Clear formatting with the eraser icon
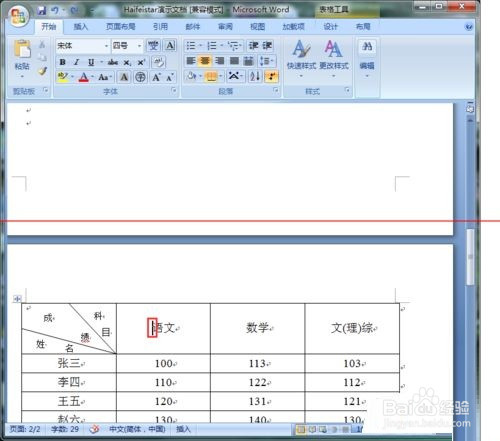Screen dimensions: 500x441 click(158, 62)
